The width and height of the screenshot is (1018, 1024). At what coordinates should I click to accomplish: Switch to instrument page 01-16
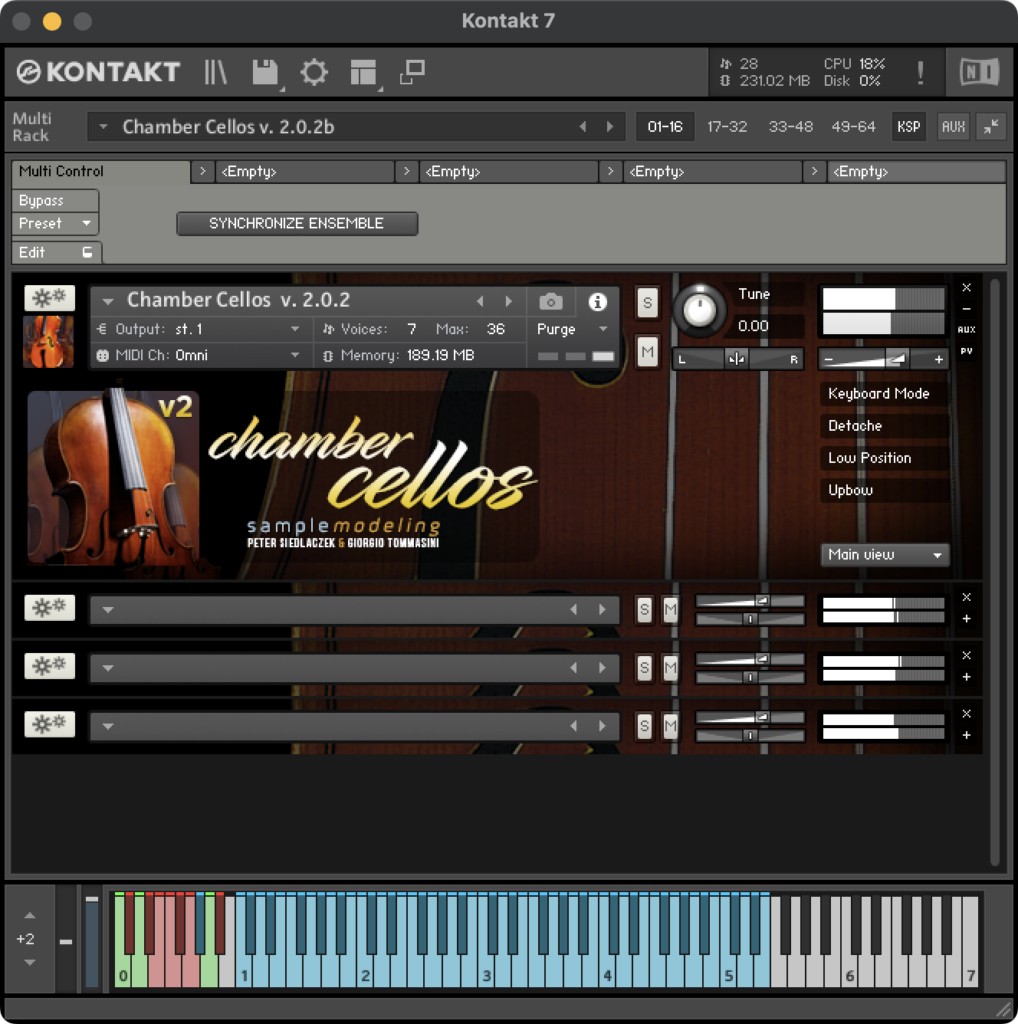(x=665, y=127)
